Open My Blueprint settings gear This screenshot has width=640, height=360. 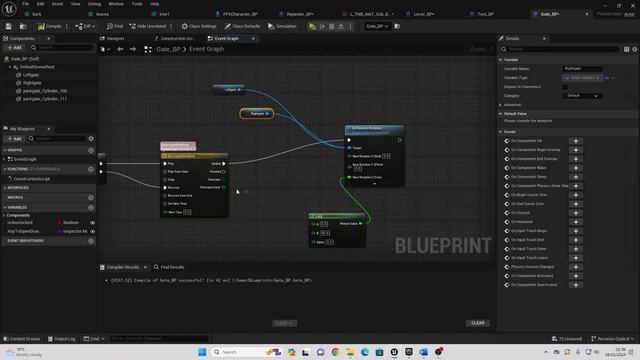pyautogui.click(x=91, y=139)
